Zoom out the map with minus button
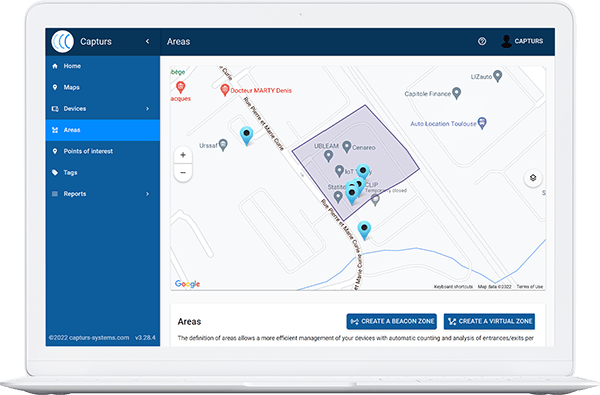 pos(183,173)
